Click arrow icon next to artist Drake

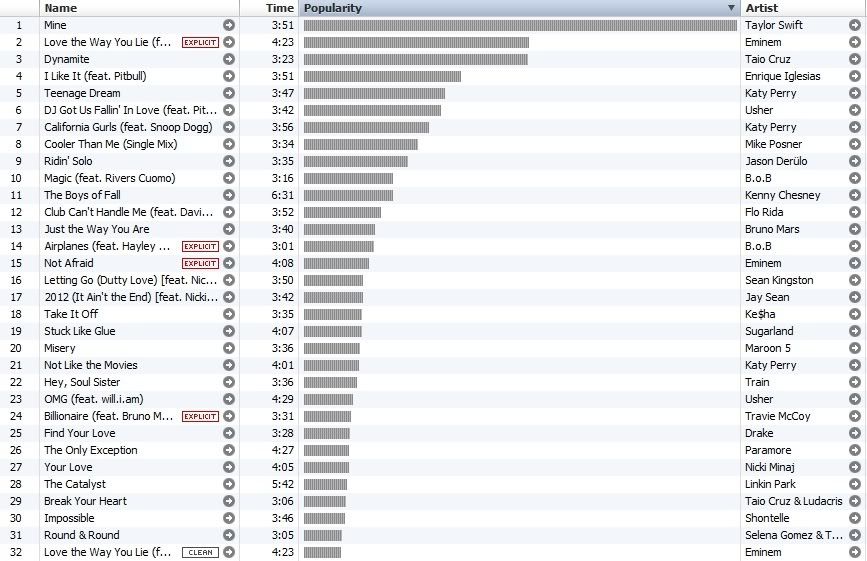pyautogui.click(x=853, y=433)
